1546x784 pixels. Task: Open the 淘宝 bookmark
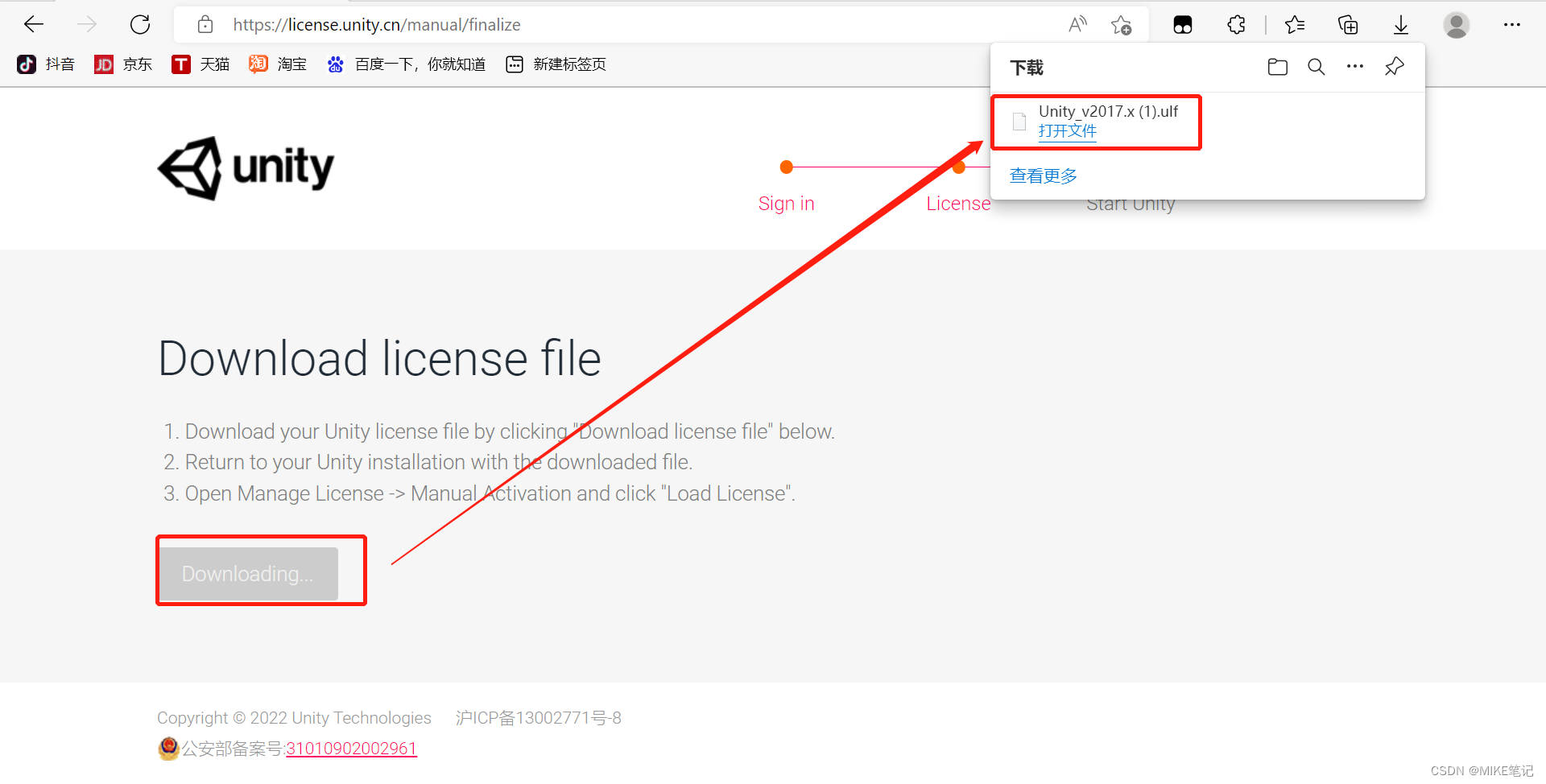[278, 64]
